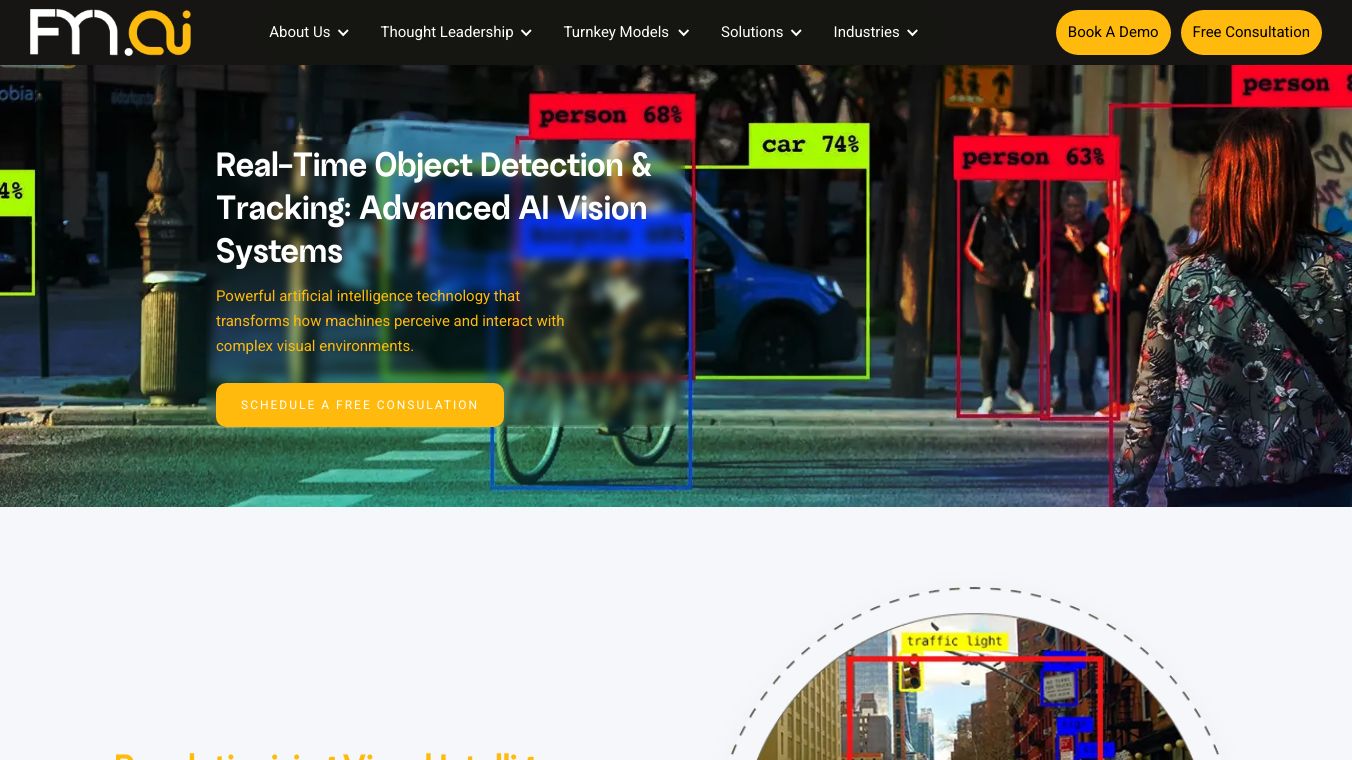Open the Thought Leadership menu
Image resolution: width=1352 pixels, height=760 pixels.
pos(446,32)
